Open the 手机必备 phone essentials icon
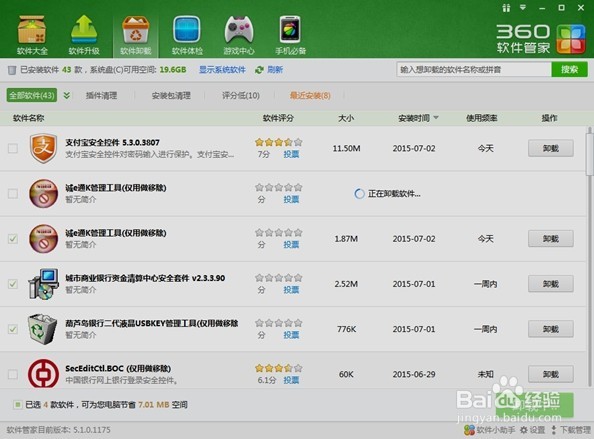Viewport: 594px width, 439px height. 291,35
